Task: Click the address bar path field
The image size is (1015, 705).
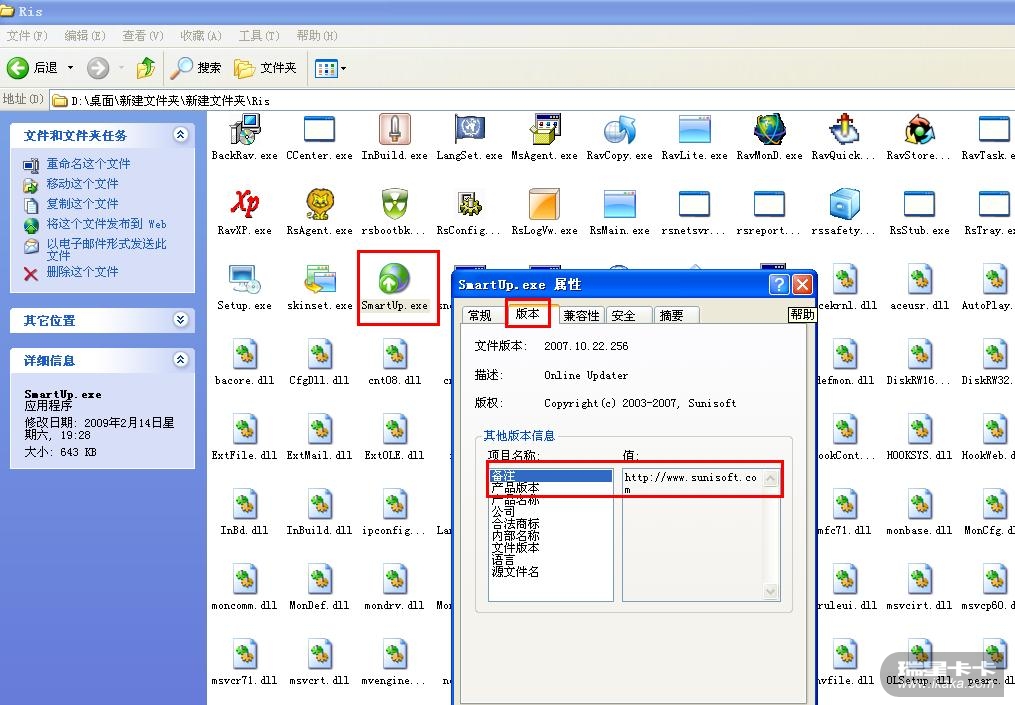Action: pyautogui.click(x=531, y=100)
